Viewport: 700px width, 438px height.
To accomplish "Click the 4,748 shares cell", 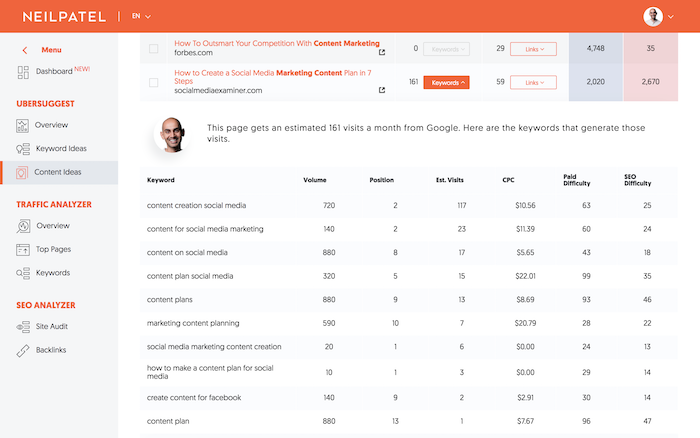I will 596,48.
